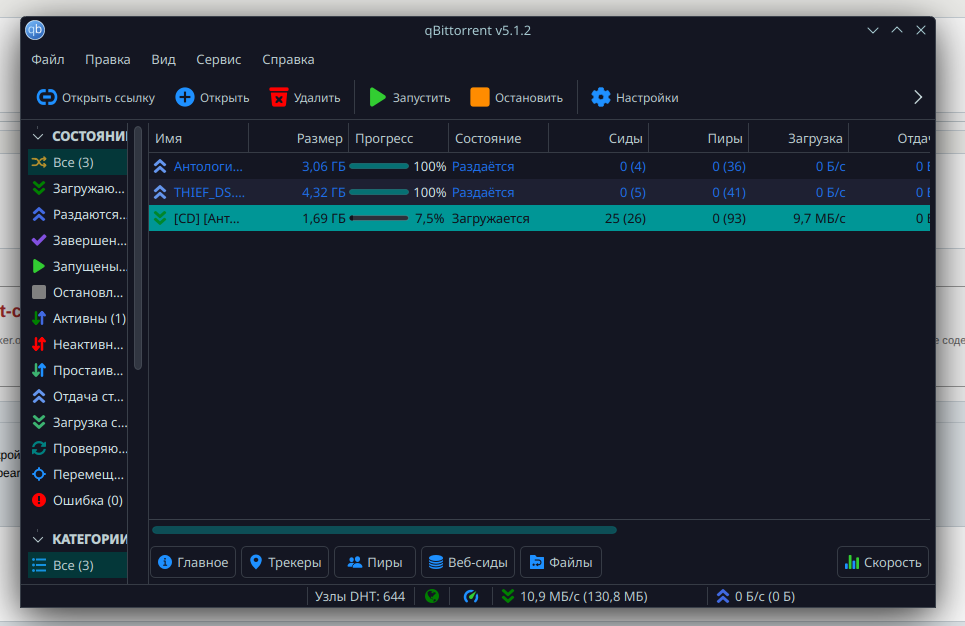Click the horizontal scrollbar under the torrent list

point(384,530)
